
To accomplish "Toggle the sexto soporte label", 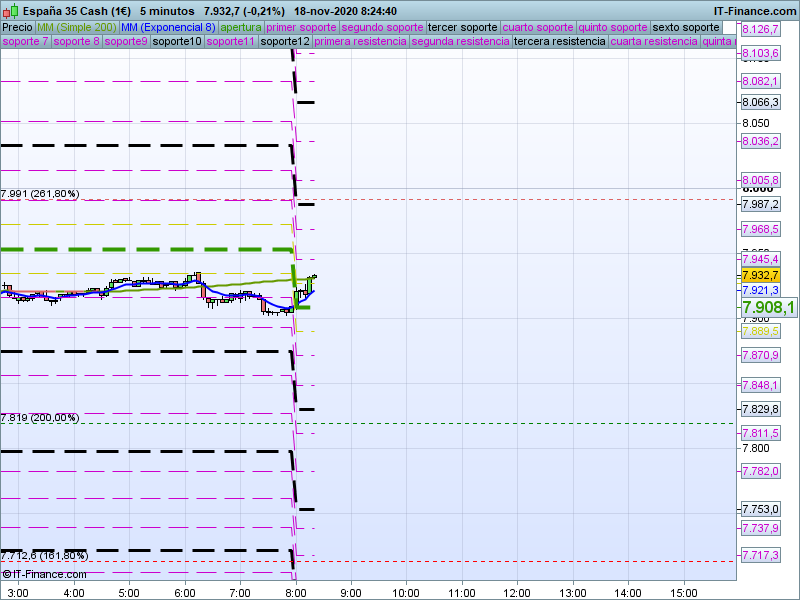I will click(685, 27).
